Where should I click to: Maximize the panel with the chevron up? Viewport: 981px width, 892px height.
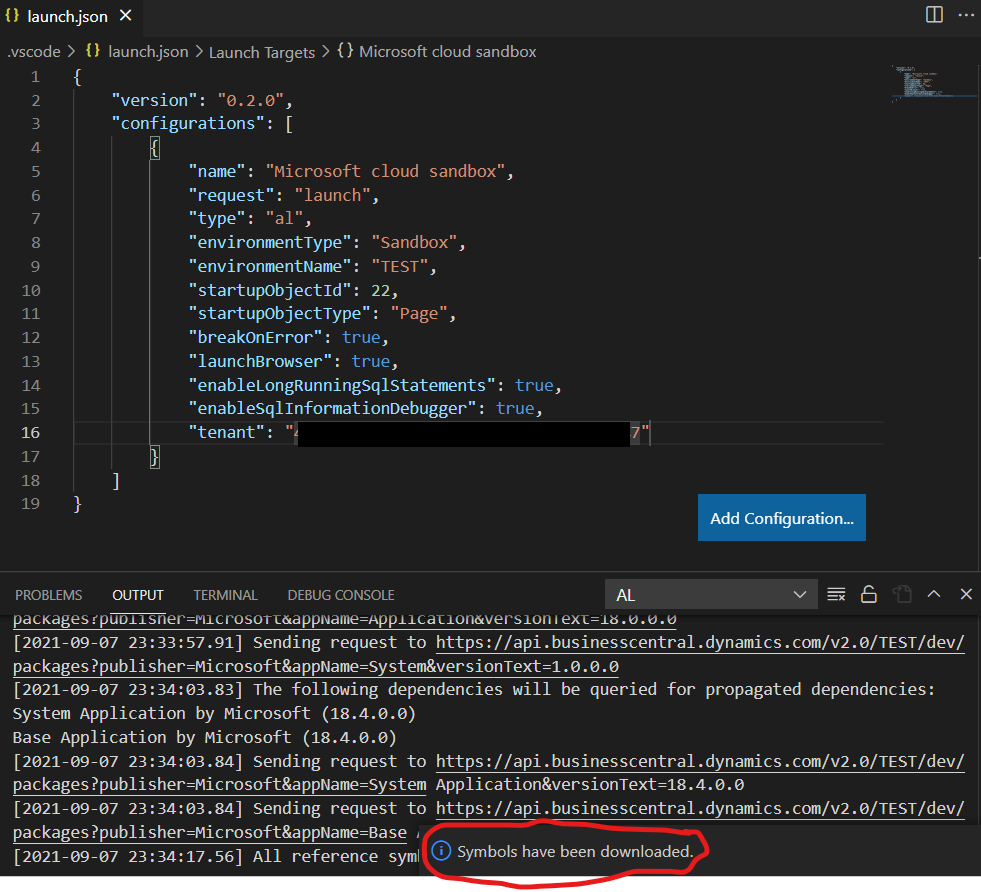click(x=934, y=594)
